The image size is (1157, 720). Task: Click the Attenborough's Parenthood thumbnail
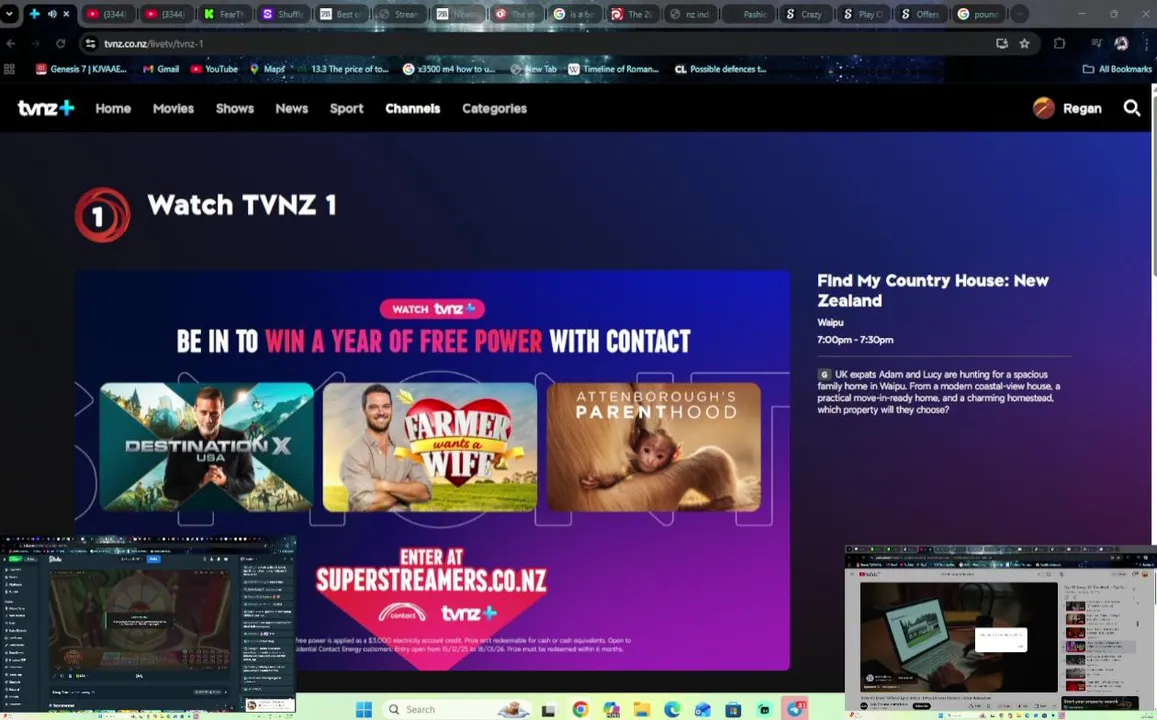click(x=654, y=447)
